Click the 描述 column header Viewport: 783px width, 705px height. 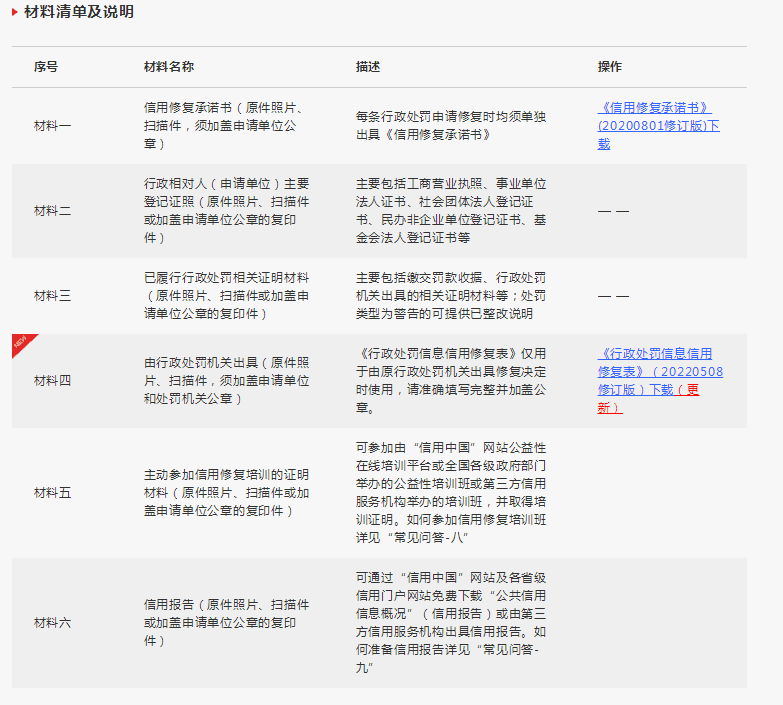368,67
